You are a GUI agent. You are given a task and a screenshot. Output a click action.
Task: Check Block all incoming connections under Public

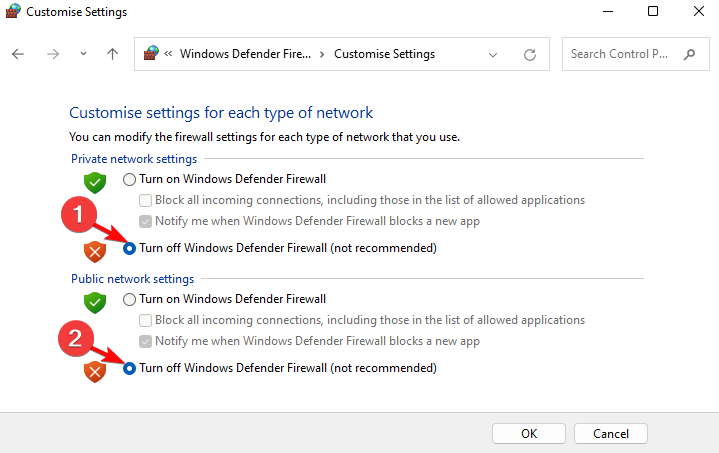click(x=145, y=320)
